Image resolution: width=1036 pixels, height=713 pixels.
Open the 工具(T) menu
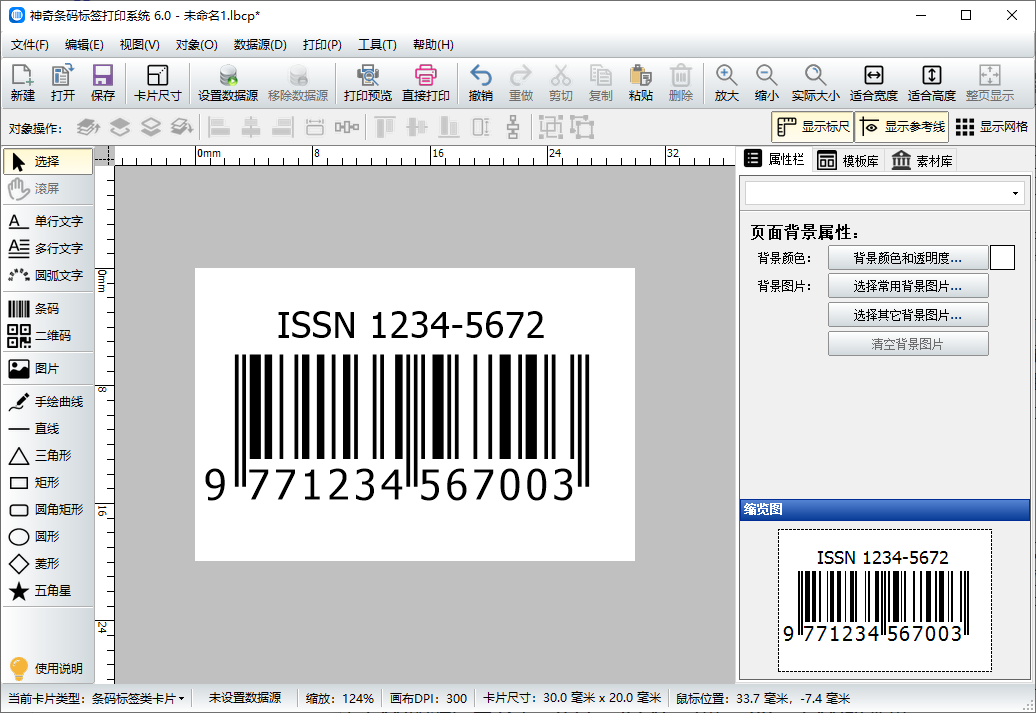(x=377, y=45)
